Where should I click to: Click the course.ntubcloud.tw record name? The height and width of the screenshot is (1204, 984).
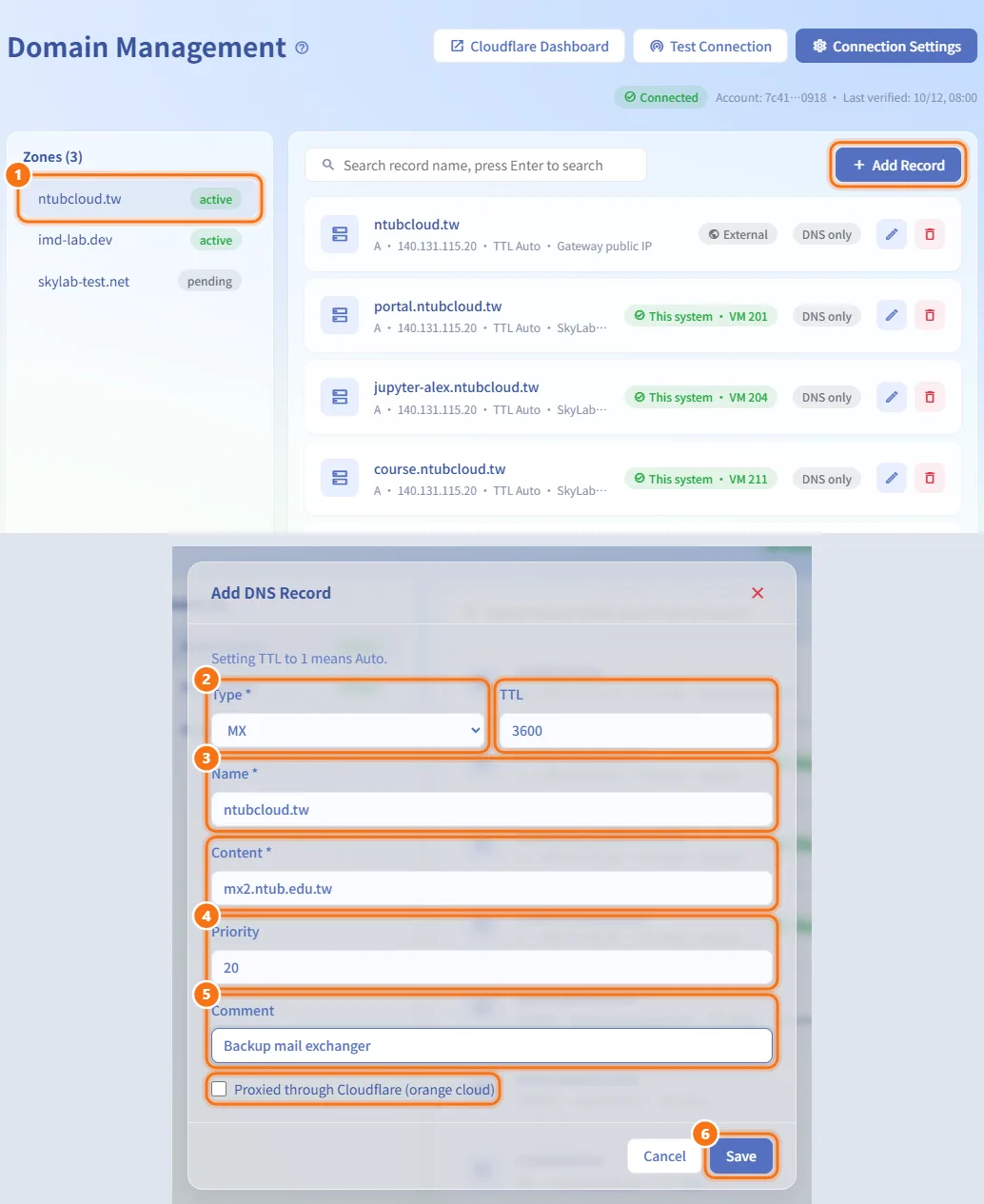(440, 469)
